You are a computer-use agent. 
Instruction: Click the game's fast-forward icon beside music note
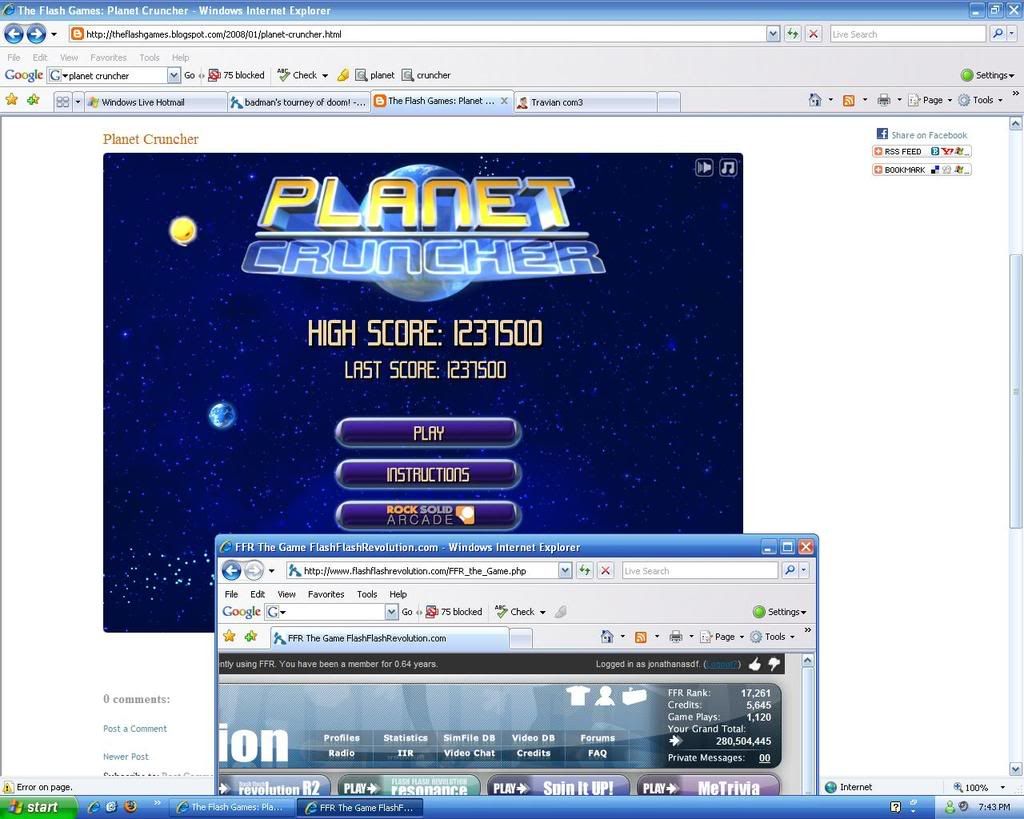(x=704, y=167)
